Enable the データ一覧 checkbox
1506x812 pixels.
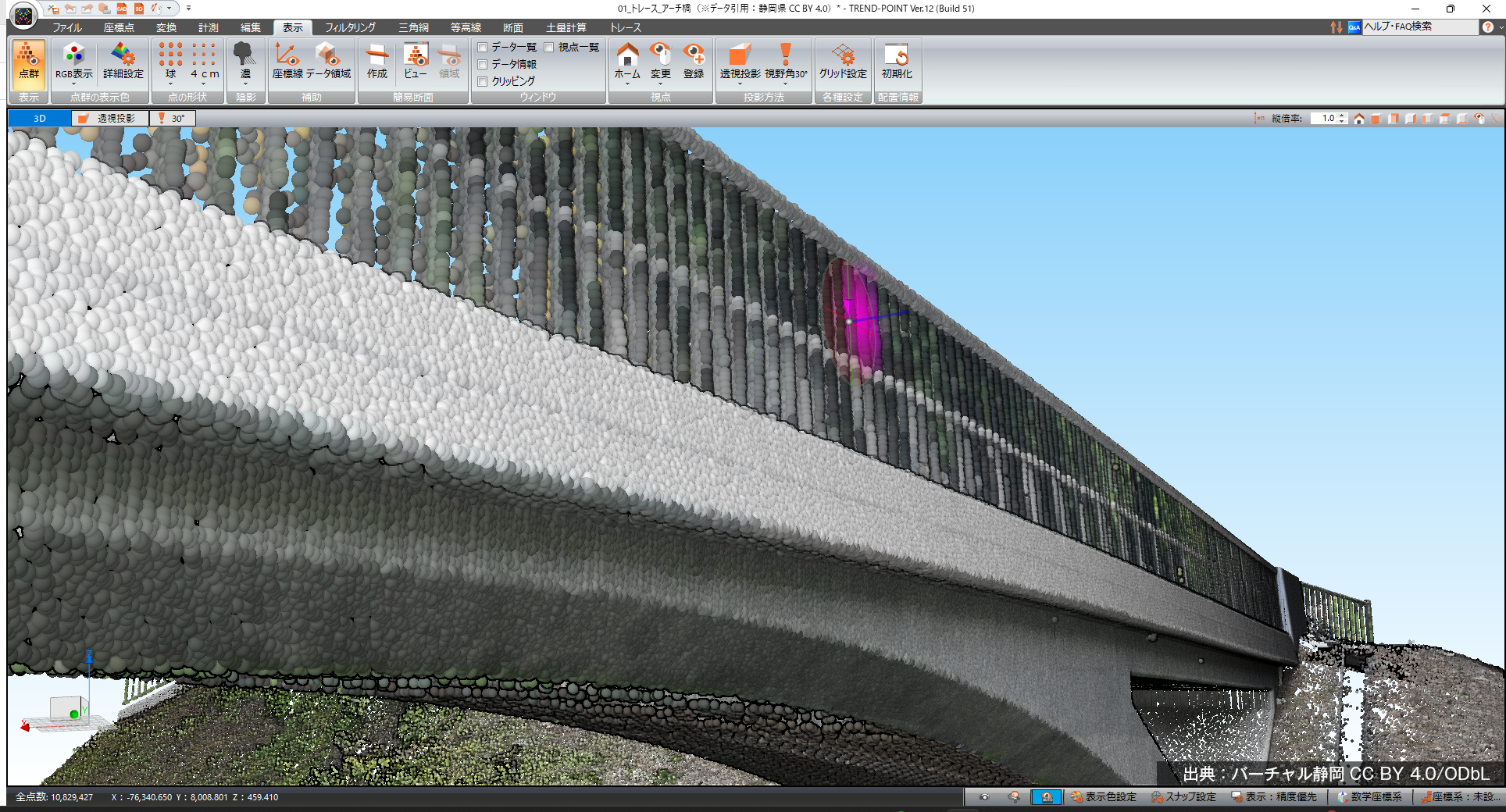(x=483, y=48)
